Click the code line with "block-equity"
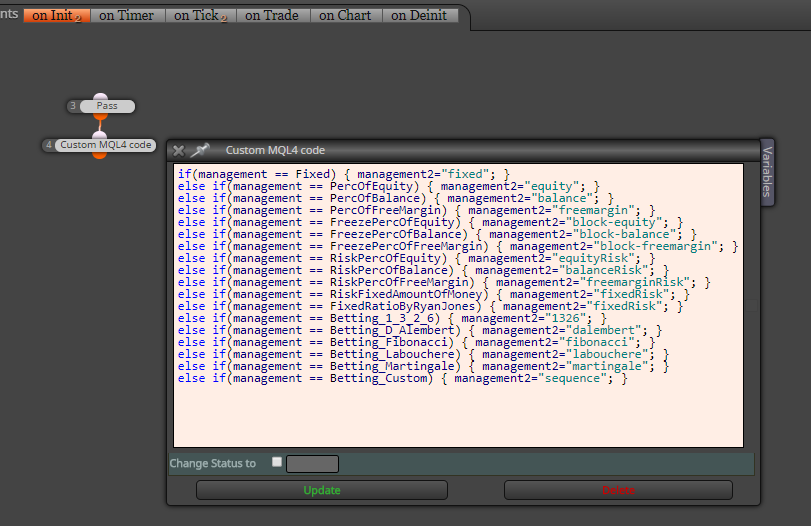The height and width of the screenshot is (526, 811). [431, 222]
